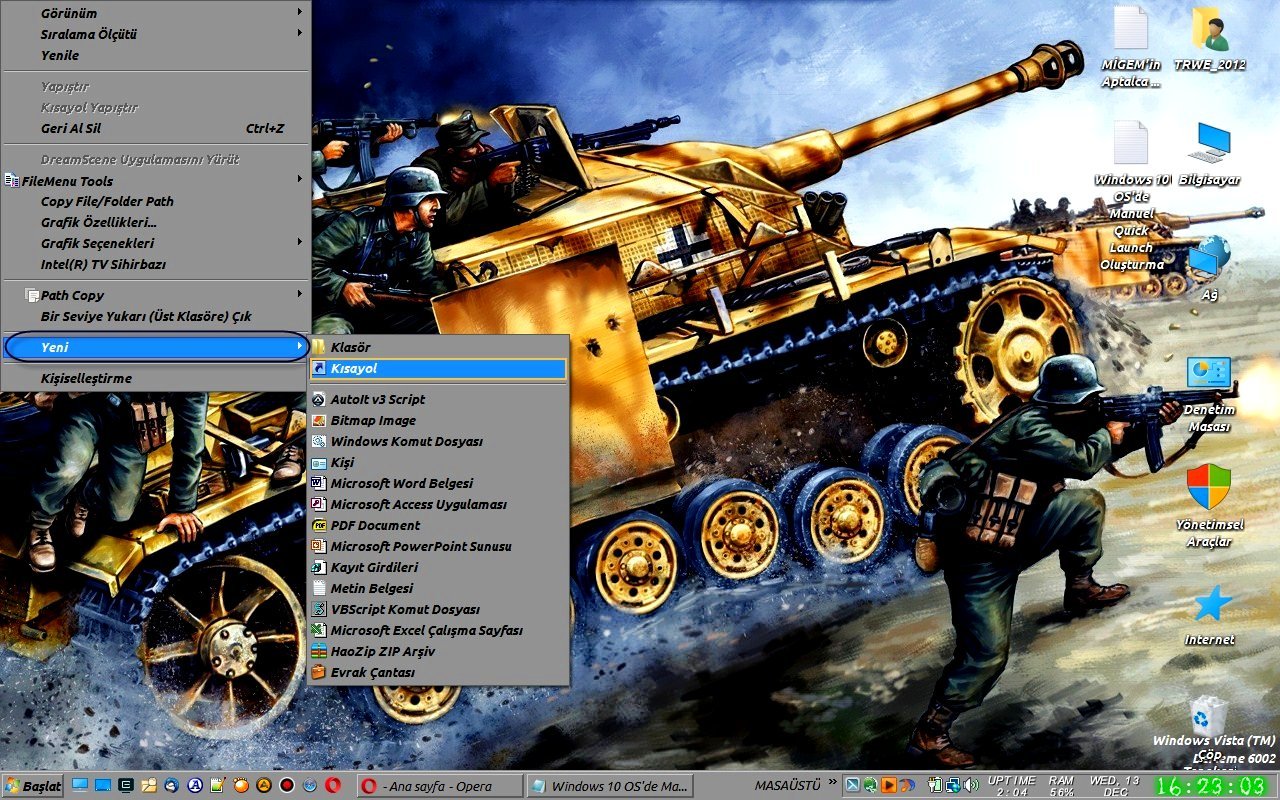Select Windows 10 OS'de Manuel Quick Launch file

(1131, 196)
